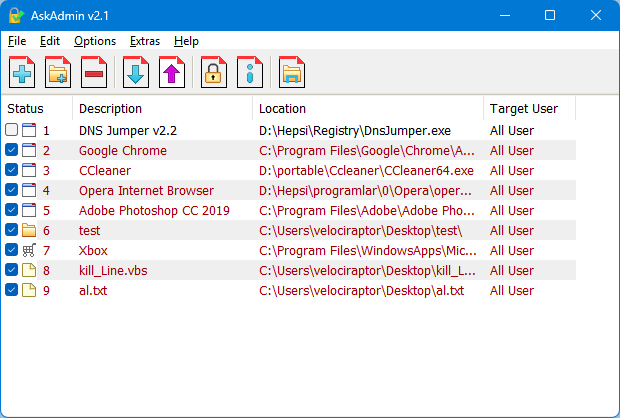
Task: Open the Extras menu
Action: [145, 41]
